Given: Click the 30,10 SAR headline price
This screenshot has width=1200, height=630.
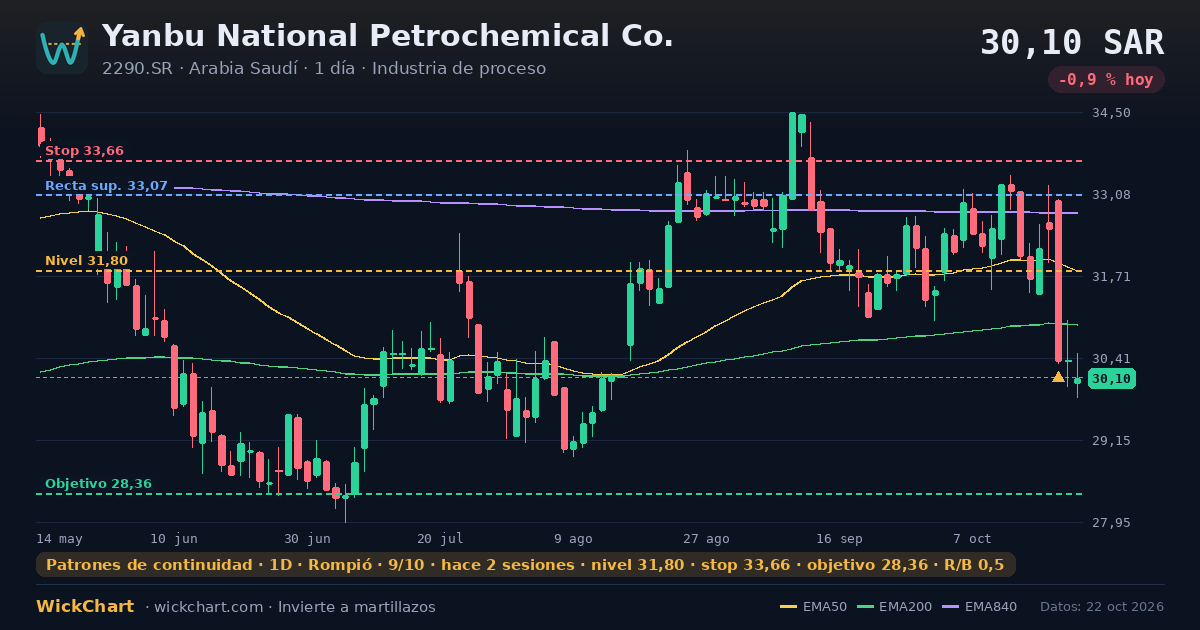Looking at the screenshot, I should [1072, 43].
